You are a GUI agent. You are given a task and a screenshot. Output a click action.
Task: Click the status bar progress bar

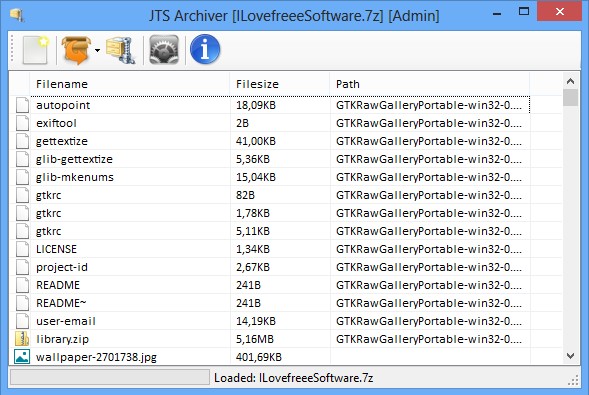[x=110, y=377]
